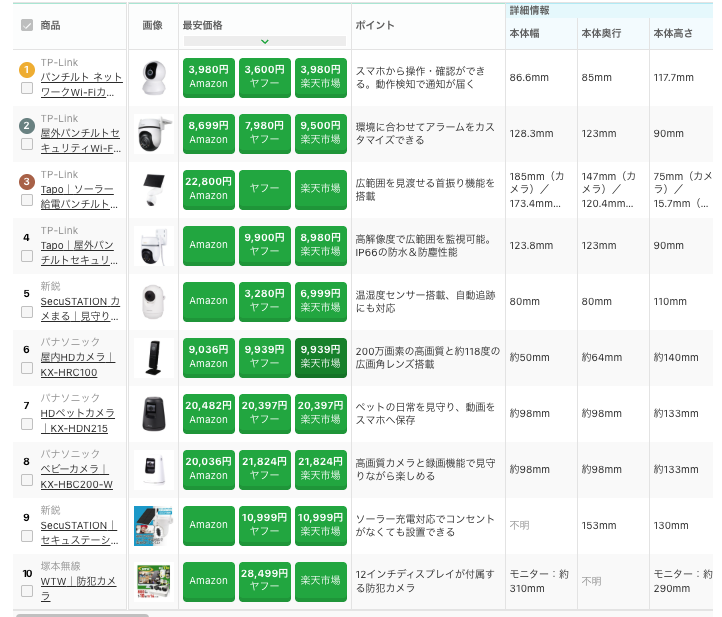The height and width of the screenshot is (617, 722).
Task: Click the gold rank 1 badge icon
Action: tap(27, 70)
